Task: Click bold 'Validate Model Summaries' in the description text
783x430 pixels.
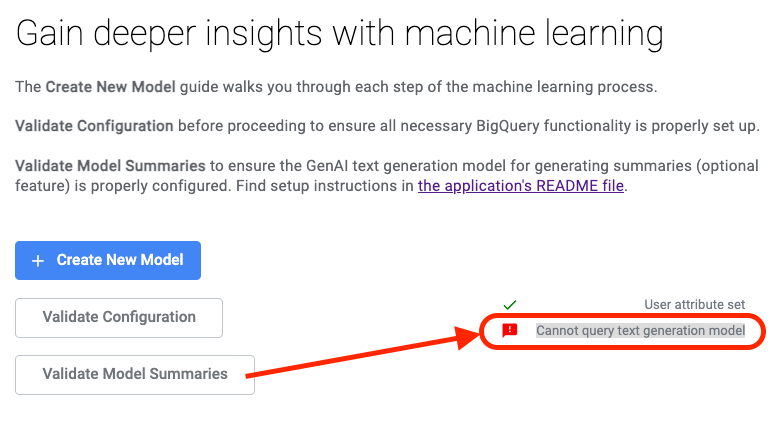Action: [x=110, y=166]
